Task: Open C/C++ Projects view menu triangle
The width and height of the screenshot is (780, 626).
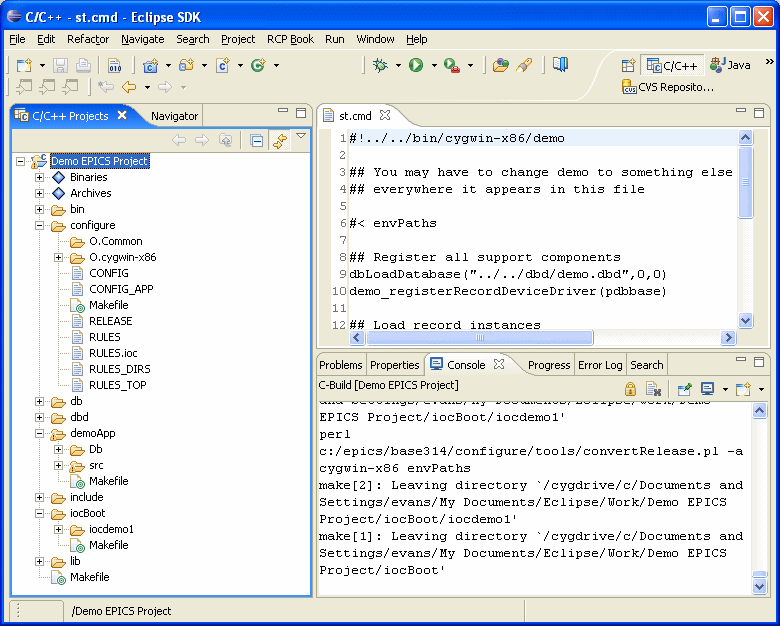Action: point(301,135)
